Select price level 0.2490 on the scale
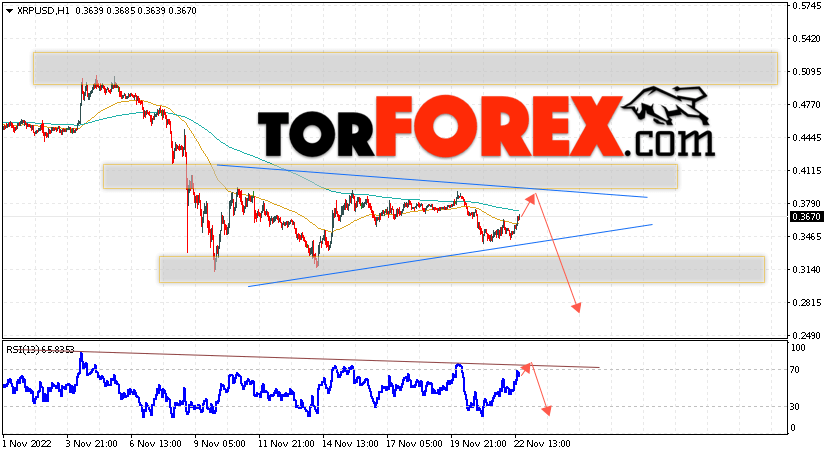The width and height of the screenshot is (828, 455). (806, 335)
